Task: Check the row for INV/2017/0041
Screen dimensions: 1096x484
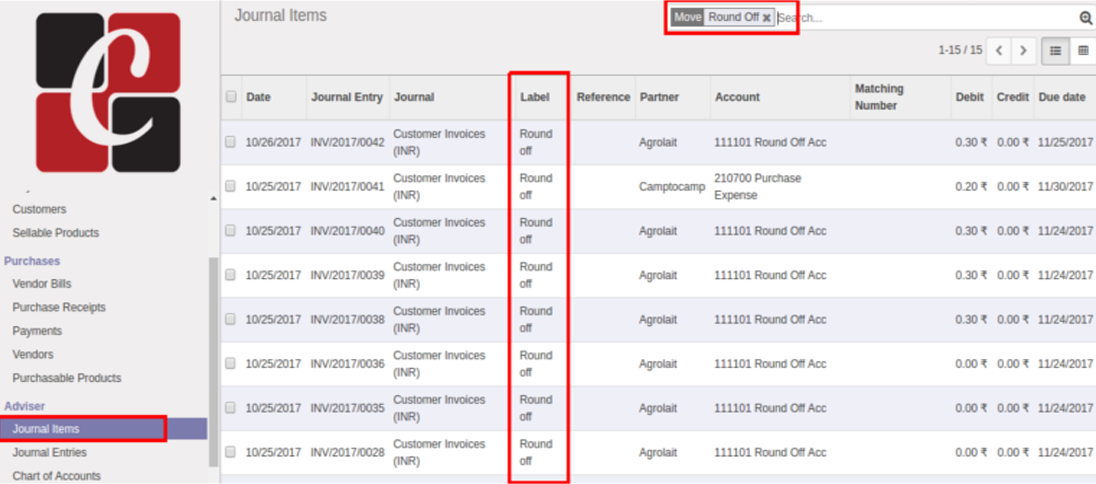Action: coord(231,186)
